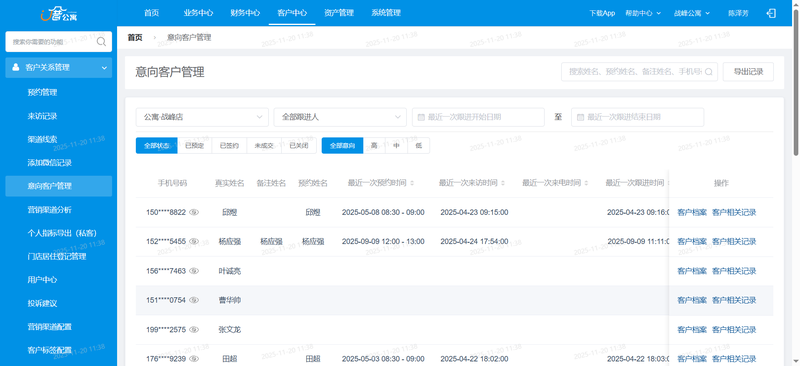The image size is (800, 366).
Task: Click the magnifier icon in sidebar search
Action: 101,42
